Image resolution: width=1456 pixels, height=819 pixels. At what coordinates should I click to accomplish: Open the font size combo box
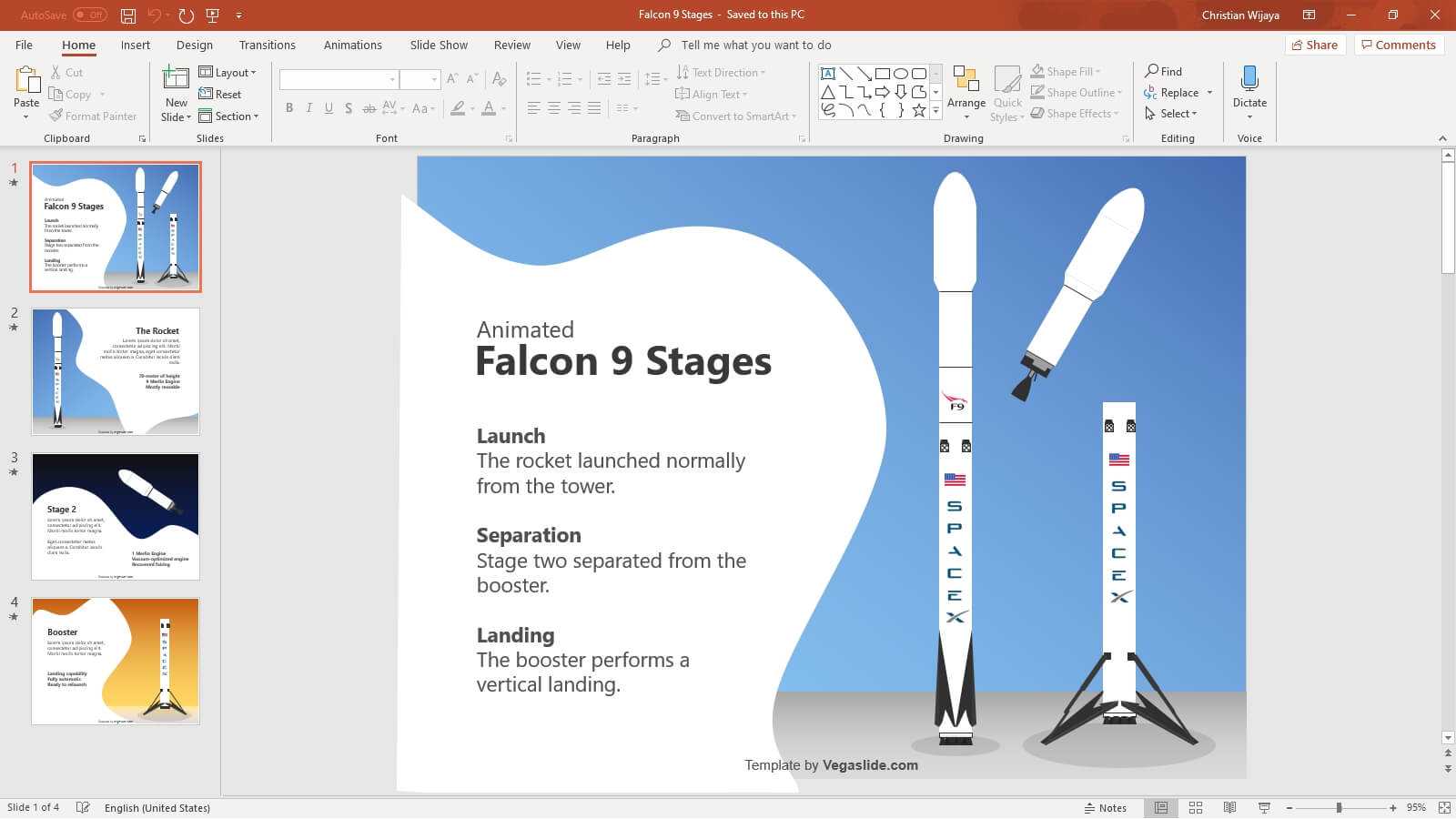420,79
